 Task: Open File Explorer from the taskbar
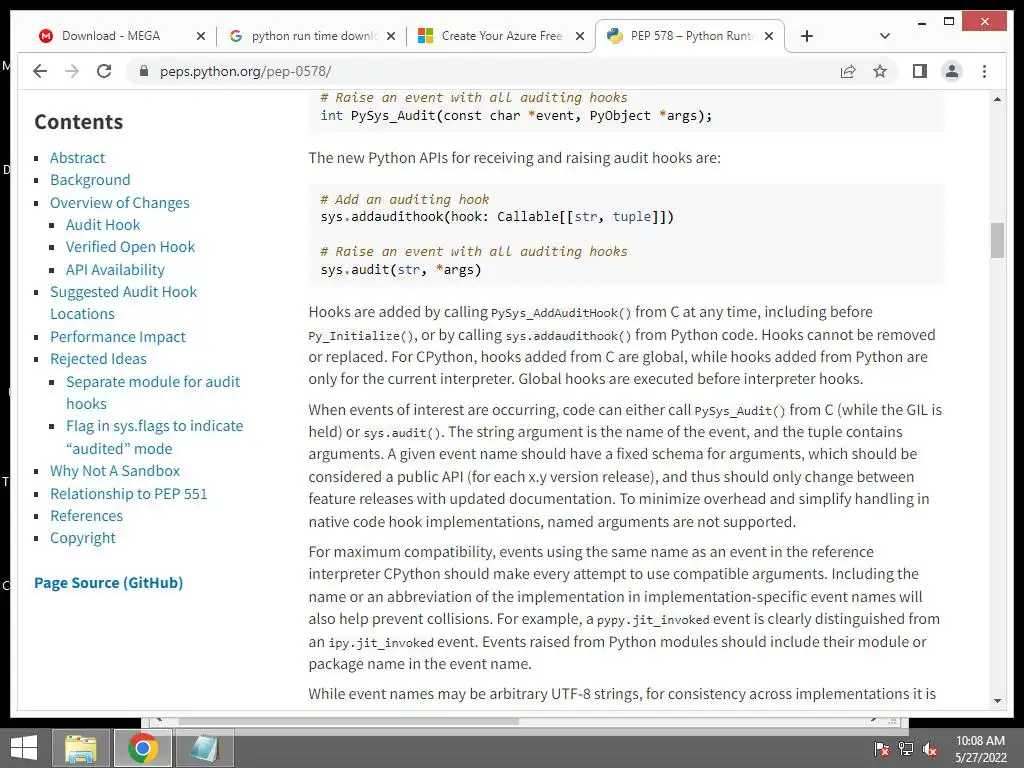(81, 748)
